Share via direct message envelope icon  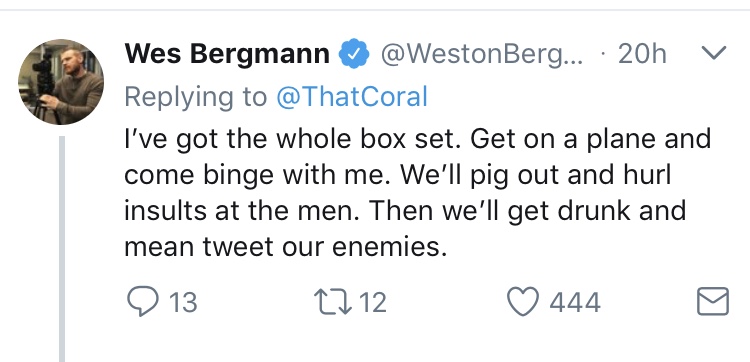pos(713,301)
